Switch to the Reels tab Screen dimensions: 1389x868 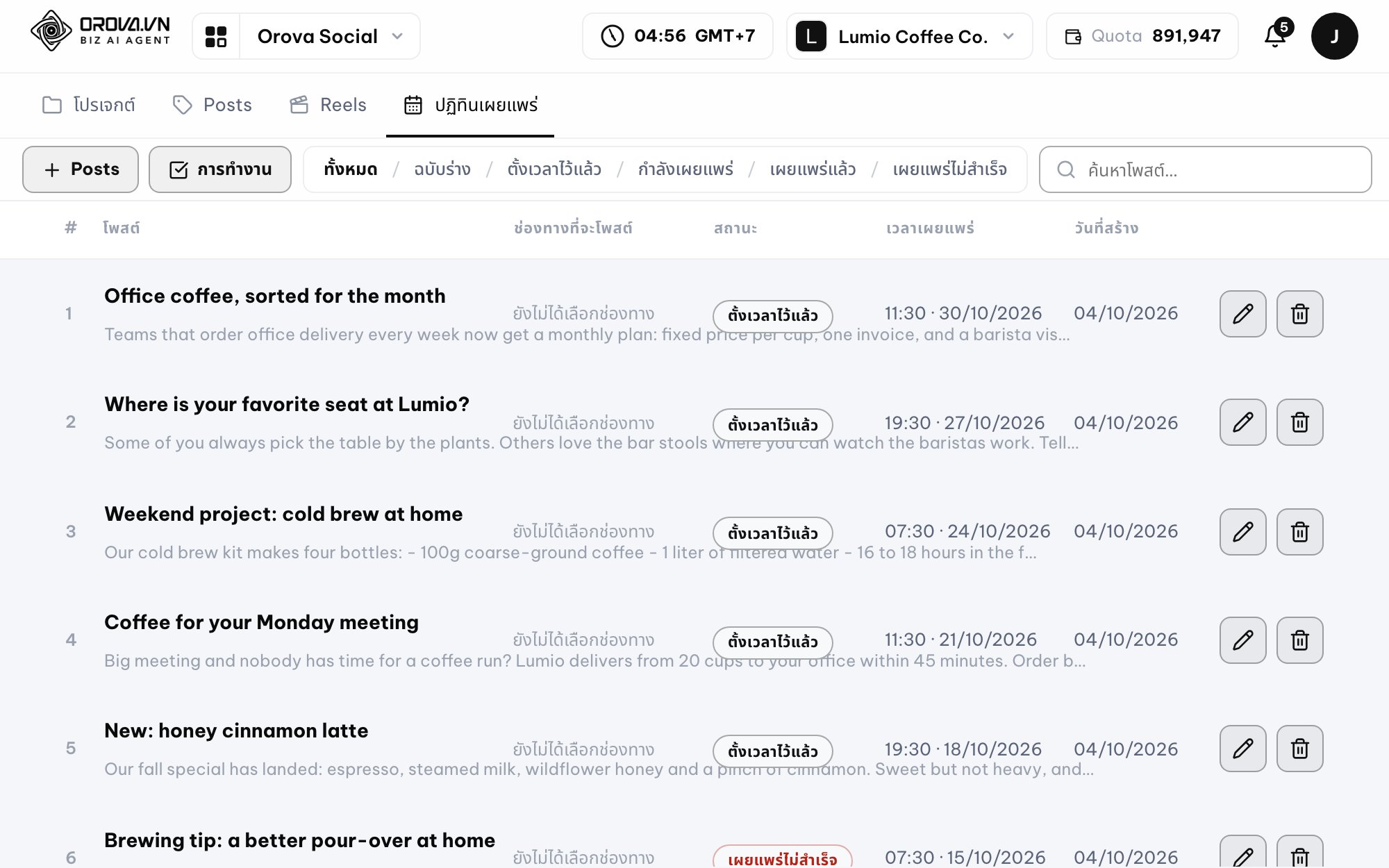328,105
